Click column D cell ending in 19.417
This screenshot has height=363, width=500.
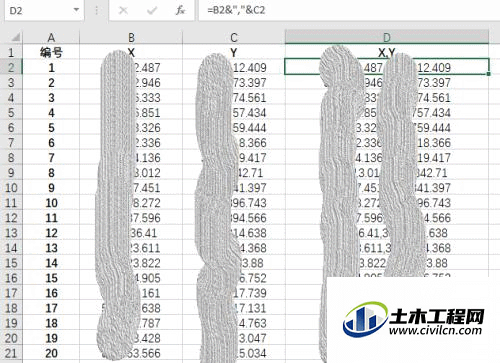click(387, 158)
